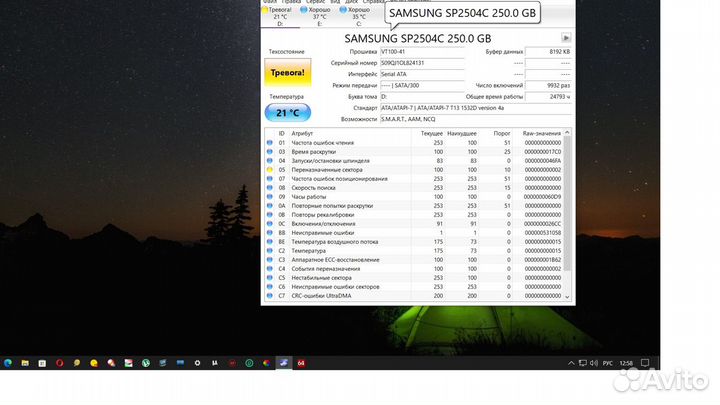
Task: Click the Атрибут column header
Action: [302, 134]
